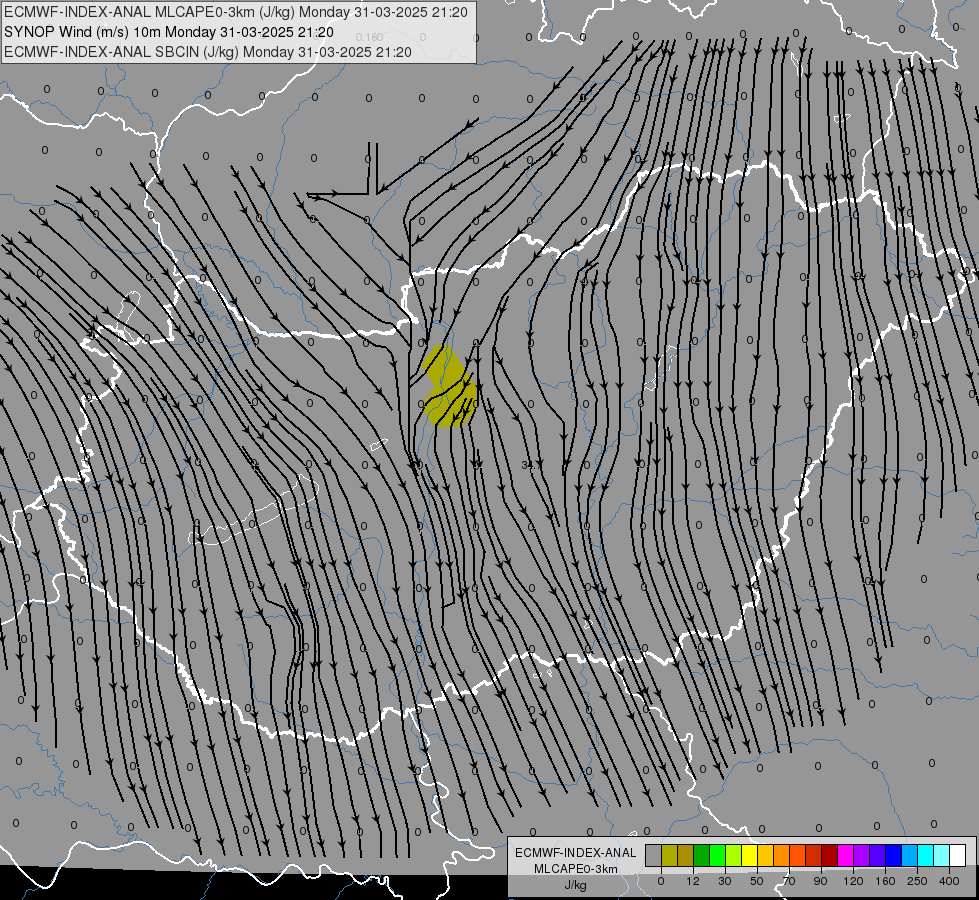Click the SYNOP Wind 10m header line
The height and width of the screenshot is (900, 979).
click(169, 32)
